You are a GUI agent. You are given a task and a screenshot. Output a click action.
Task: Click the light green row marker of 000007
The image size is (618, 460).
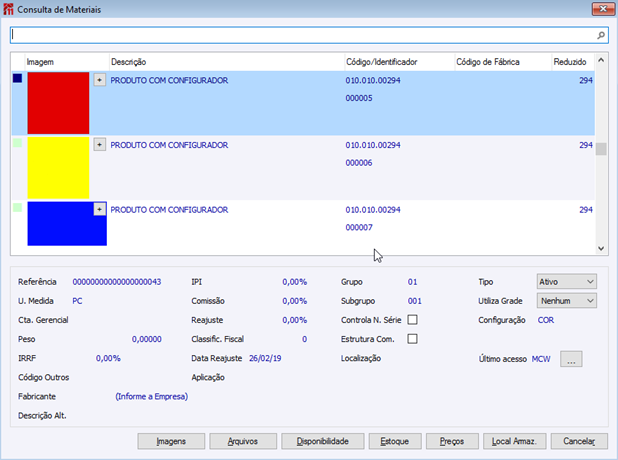[x=17, y=207]
